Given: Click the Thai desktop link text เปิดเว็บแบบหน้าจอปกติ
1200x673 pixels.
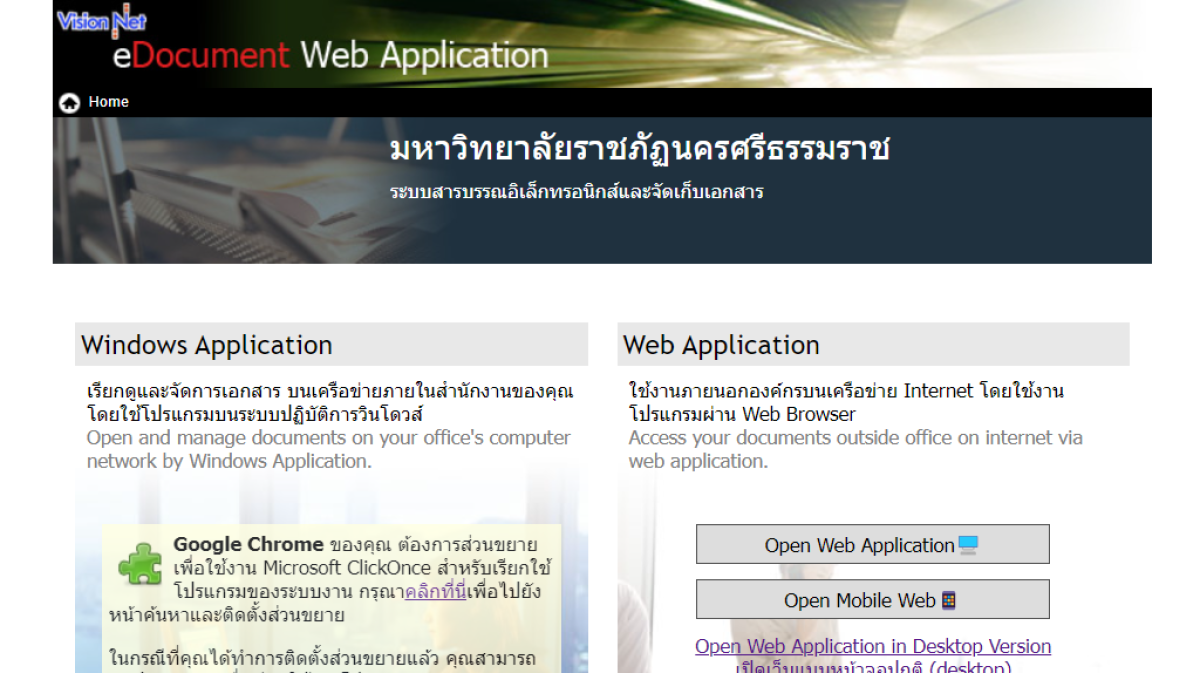Looking at the screenshot, I should click(872, 666).
